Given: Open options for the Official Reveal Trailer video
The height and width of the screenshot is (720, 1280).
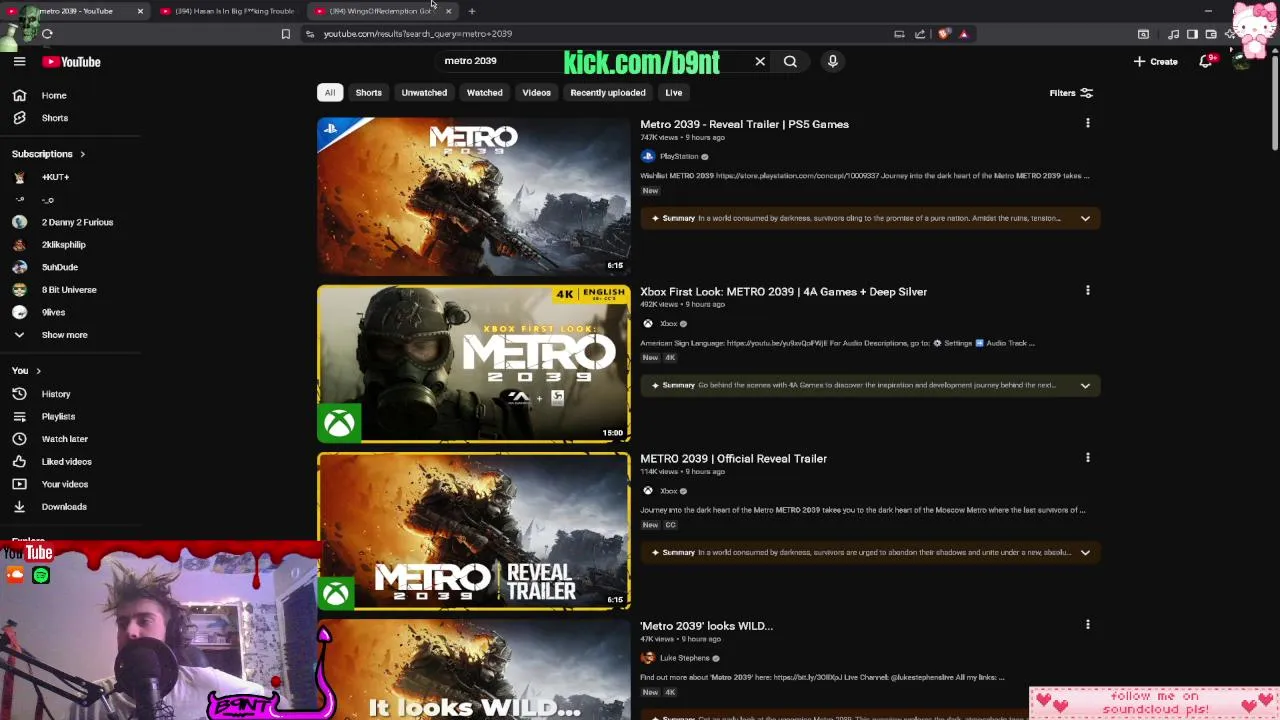Looking at the screenshot, I should click(1087, 457).
